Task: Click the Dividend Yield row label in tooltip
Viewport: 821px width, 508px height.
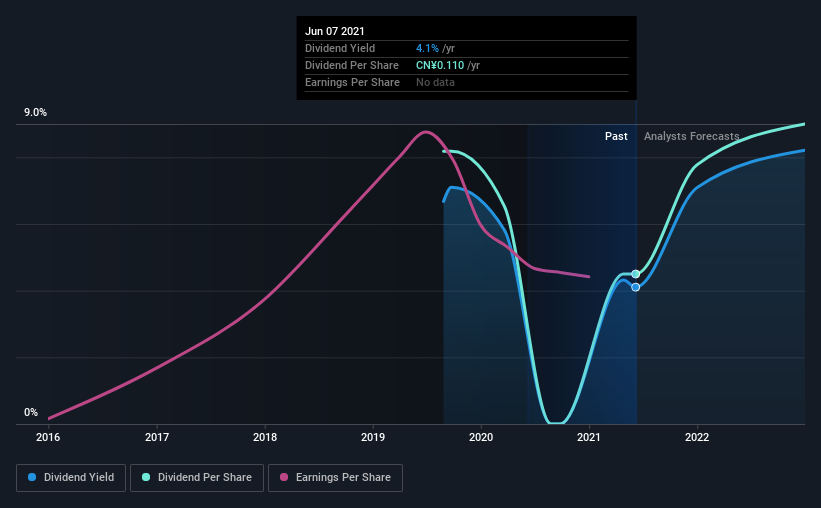Action: tap(340, 48)
